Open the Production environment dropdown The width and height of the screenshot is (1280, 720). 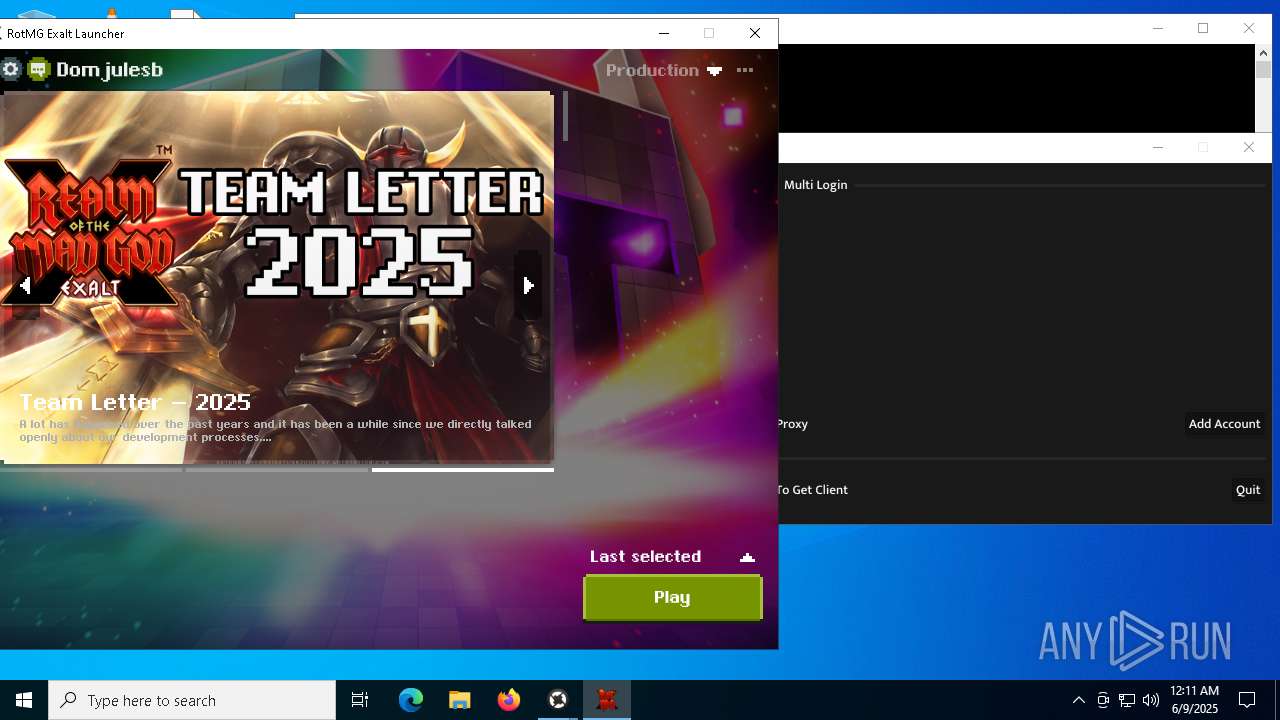(663, 70)
